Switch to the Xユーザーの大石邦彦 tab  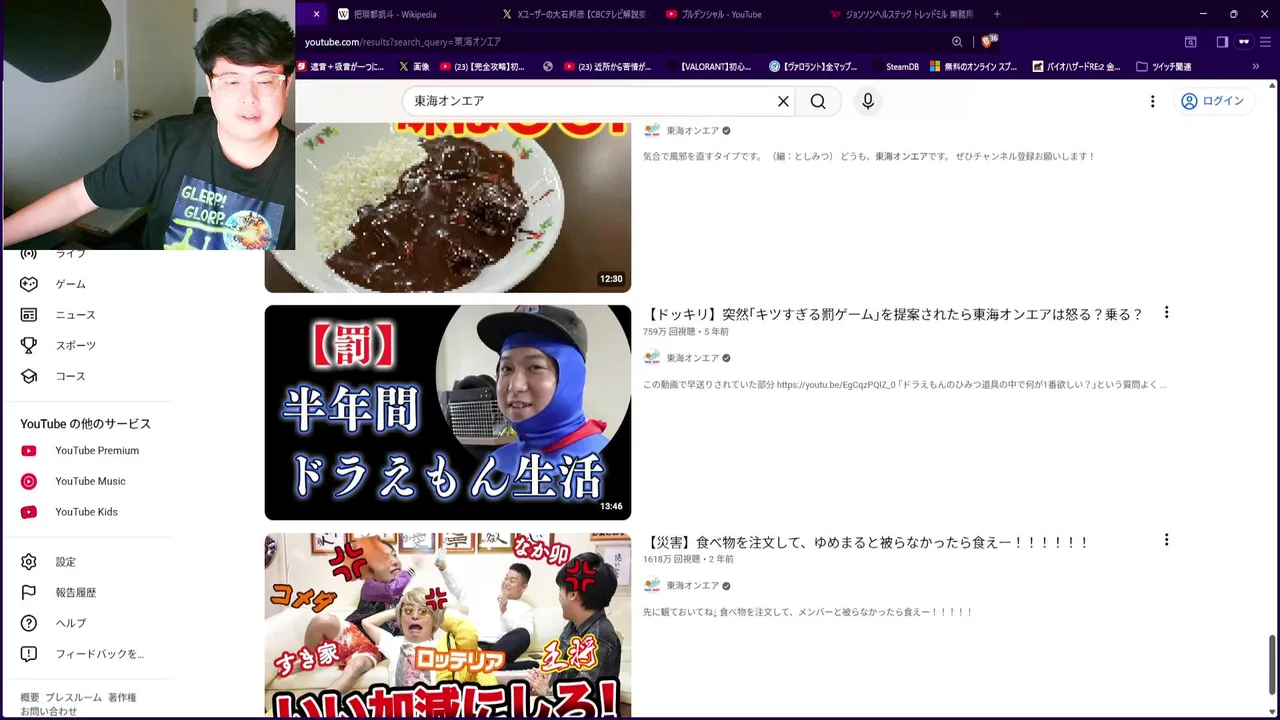(575, 14)
